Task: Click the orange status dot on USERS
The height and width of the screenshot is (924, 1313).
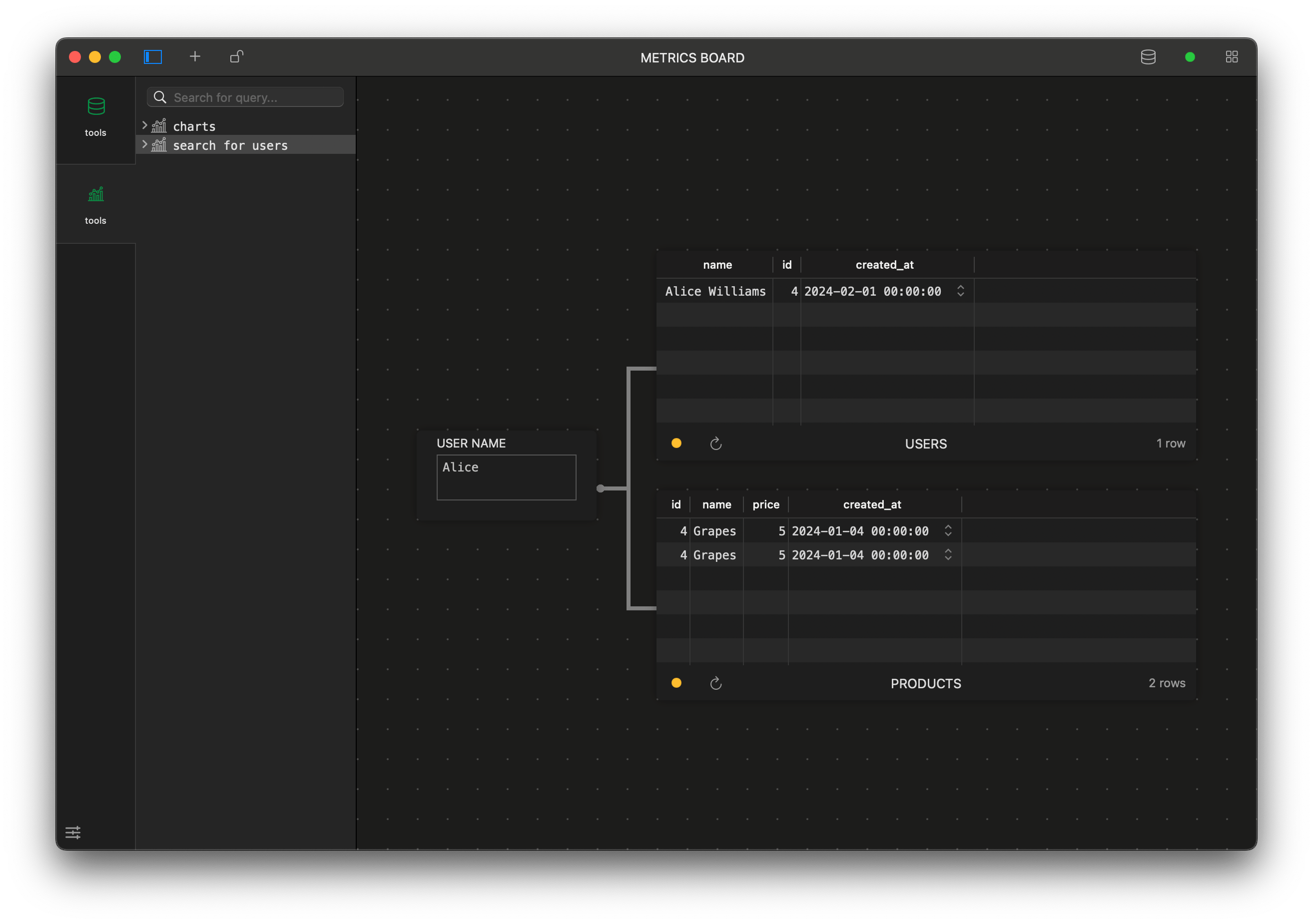Action: tap(676, 443)
